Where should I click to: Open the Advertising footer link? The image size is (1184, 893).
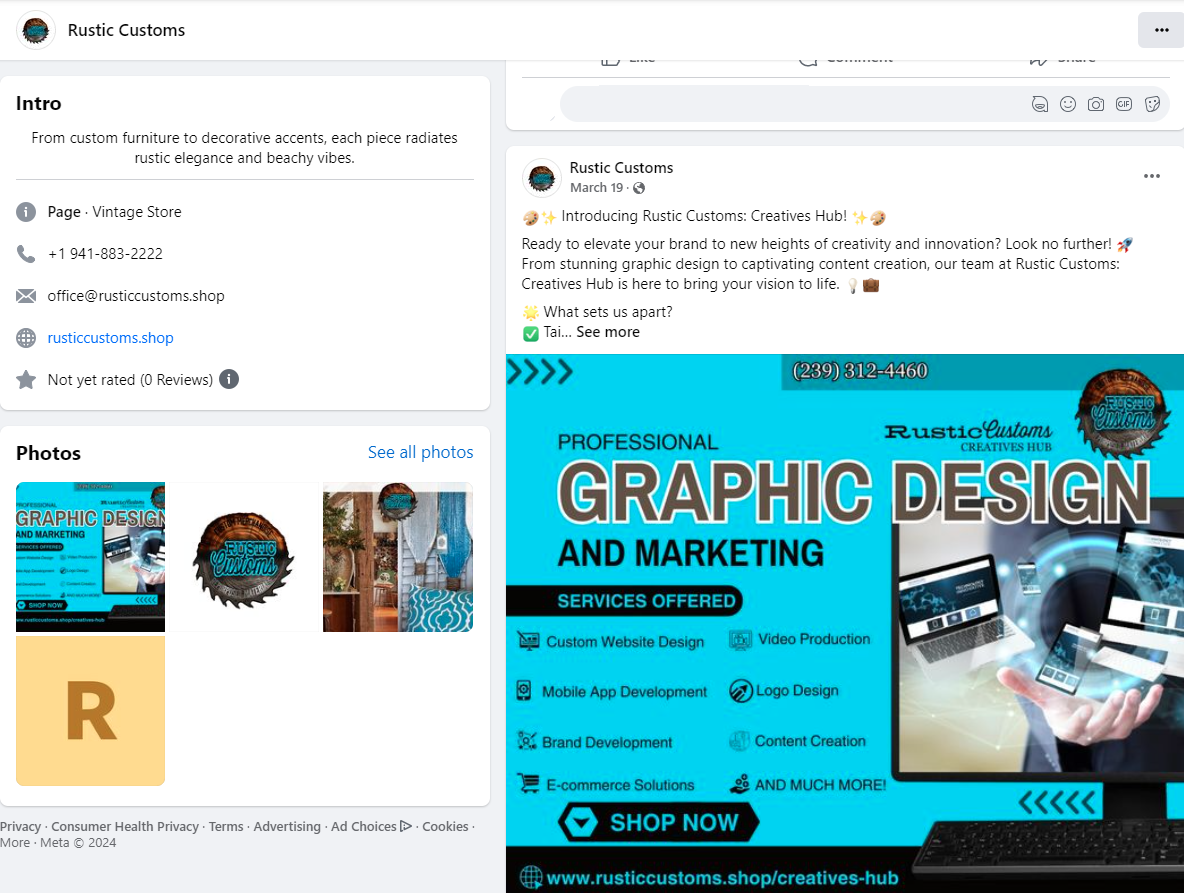[x=287, y=827]
